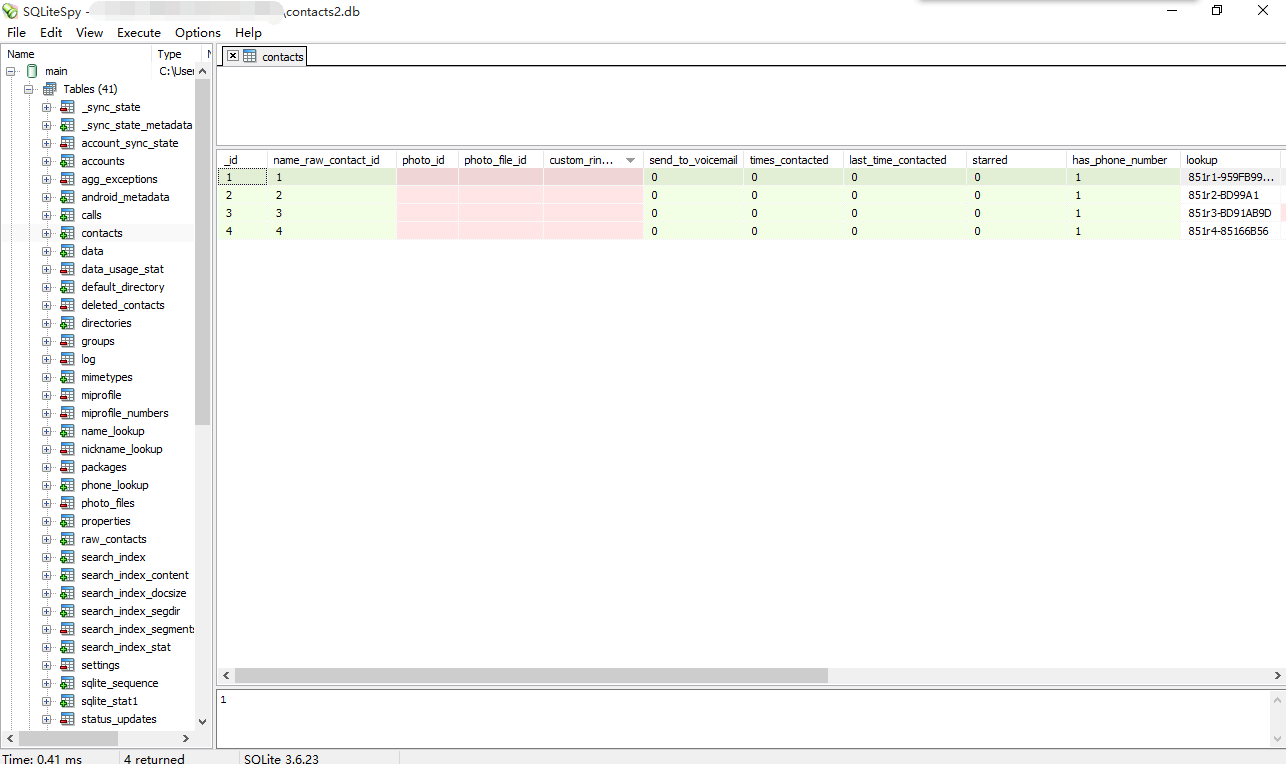Click the table icon beside raw_contacts
Viewport: 1286px width, 764px height.
pyautogui.click(x=67, y=539)
